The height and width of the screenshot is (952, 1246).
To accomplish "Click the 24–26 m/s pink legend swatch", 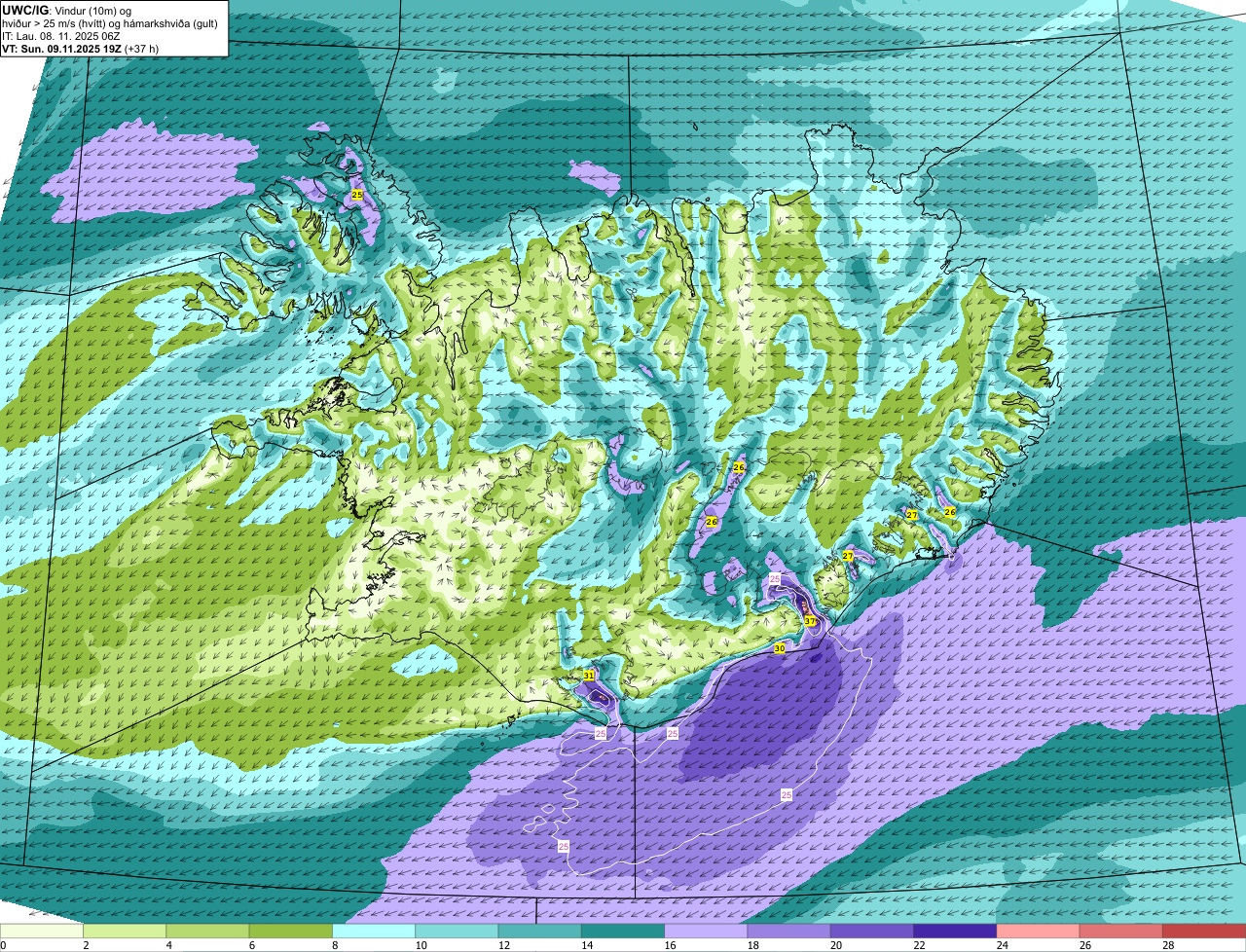I will (x=1039, y=931).
